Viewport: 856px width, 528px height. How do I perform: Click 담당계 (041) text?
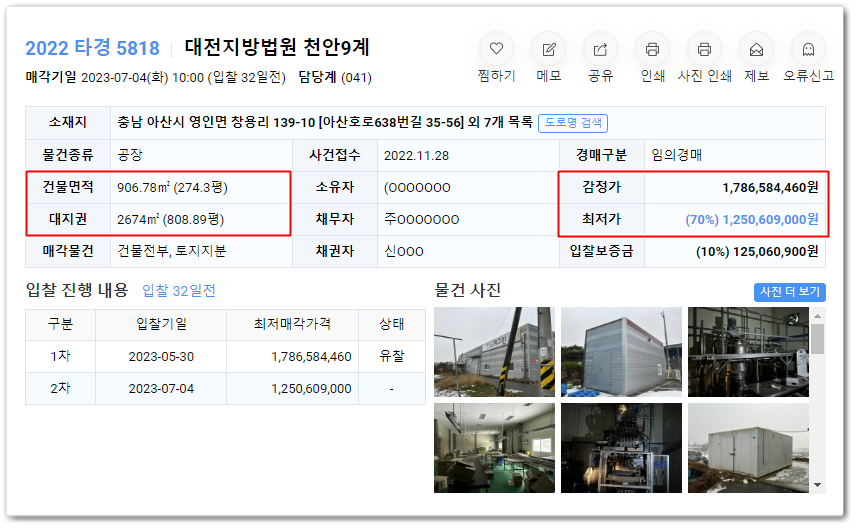coord(335,78)
